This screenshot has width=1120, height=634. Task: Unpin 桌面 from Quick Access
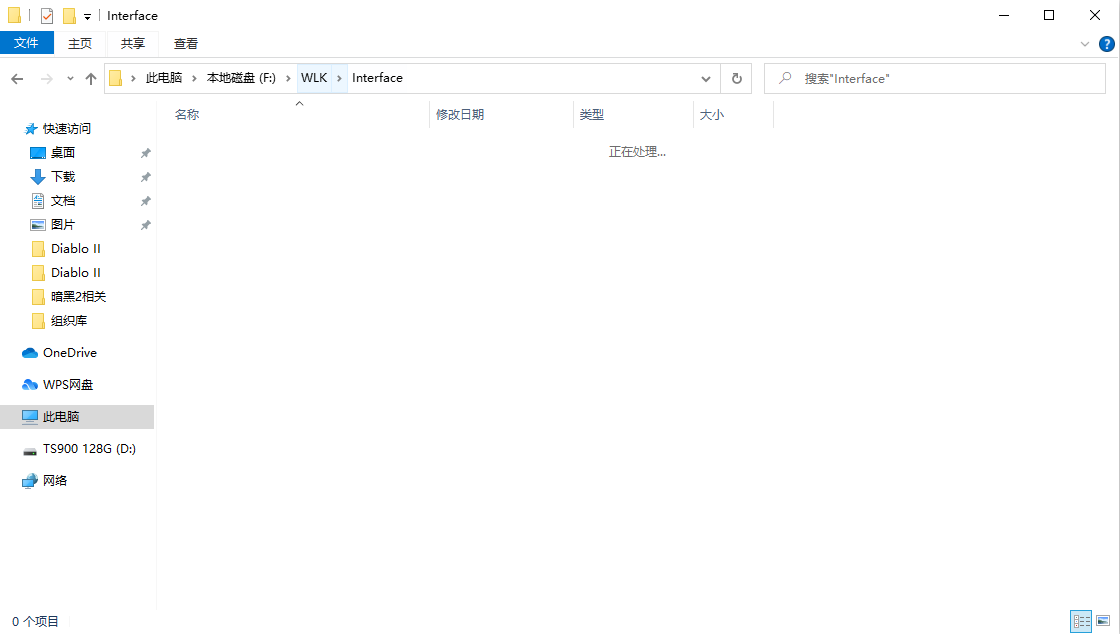145,152
